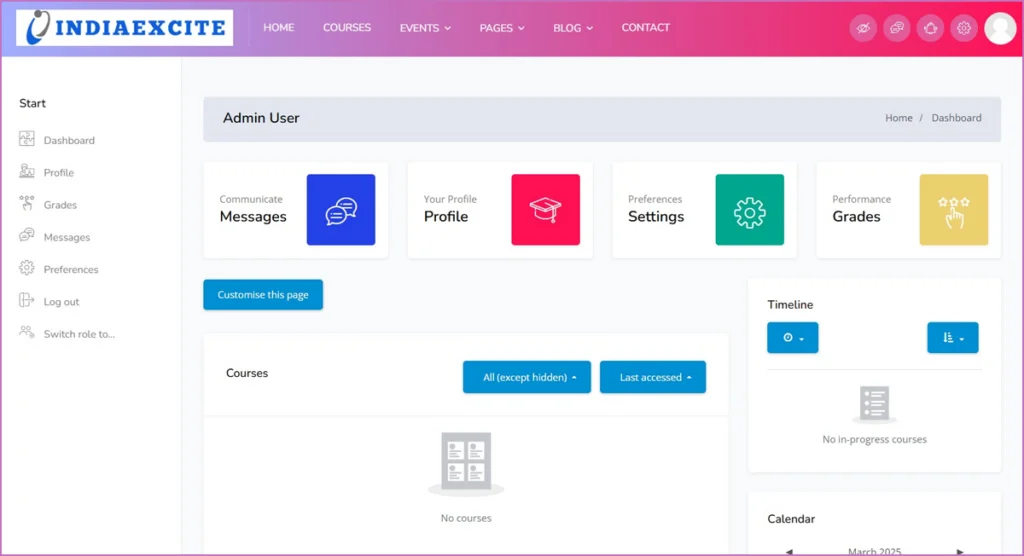The height and width of the screenshot is (556, 1024).
Task: Open the settings gear icon in the header
Action: point(963,28)
